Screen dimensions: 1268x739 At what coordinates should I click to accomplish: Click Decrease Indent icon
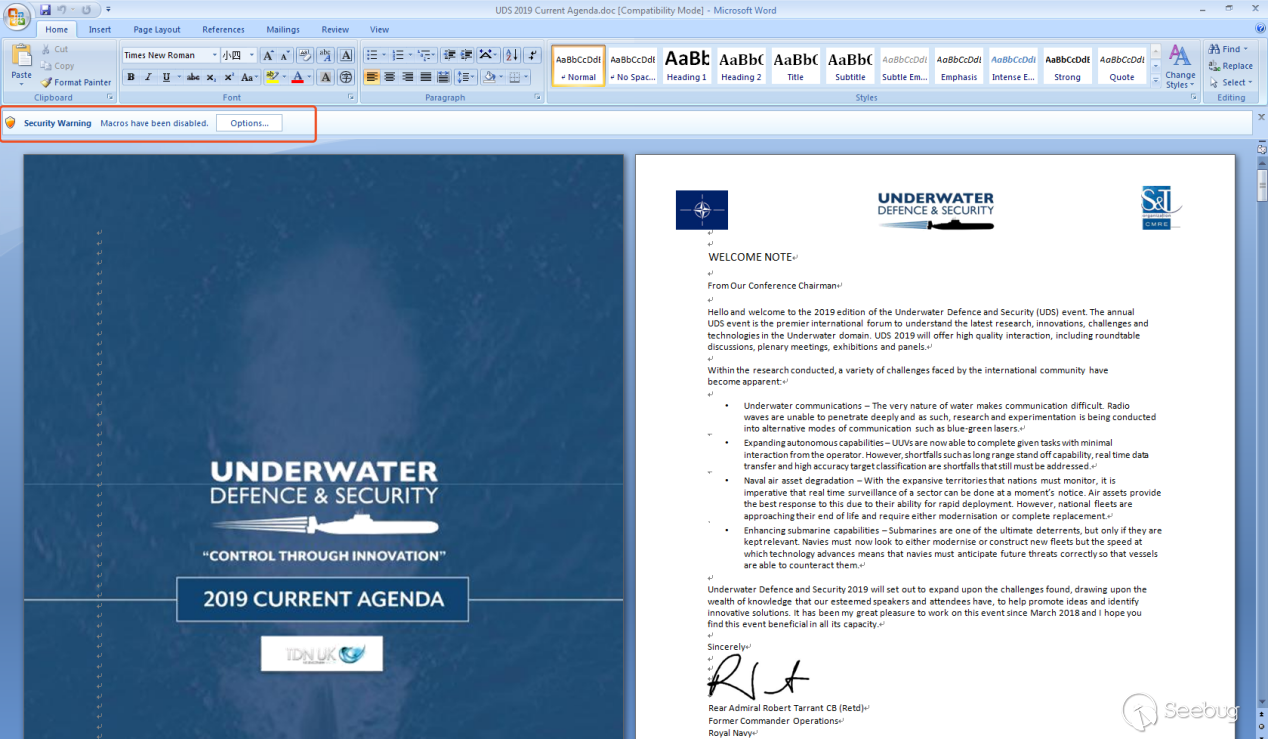(449, 55)
